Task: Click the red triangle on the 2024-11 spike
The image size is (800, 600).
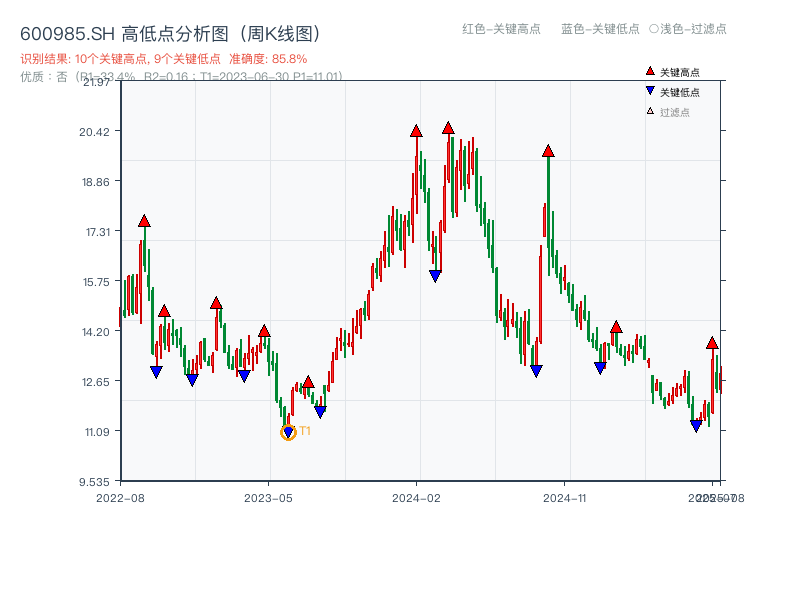Action: point(546,150)
